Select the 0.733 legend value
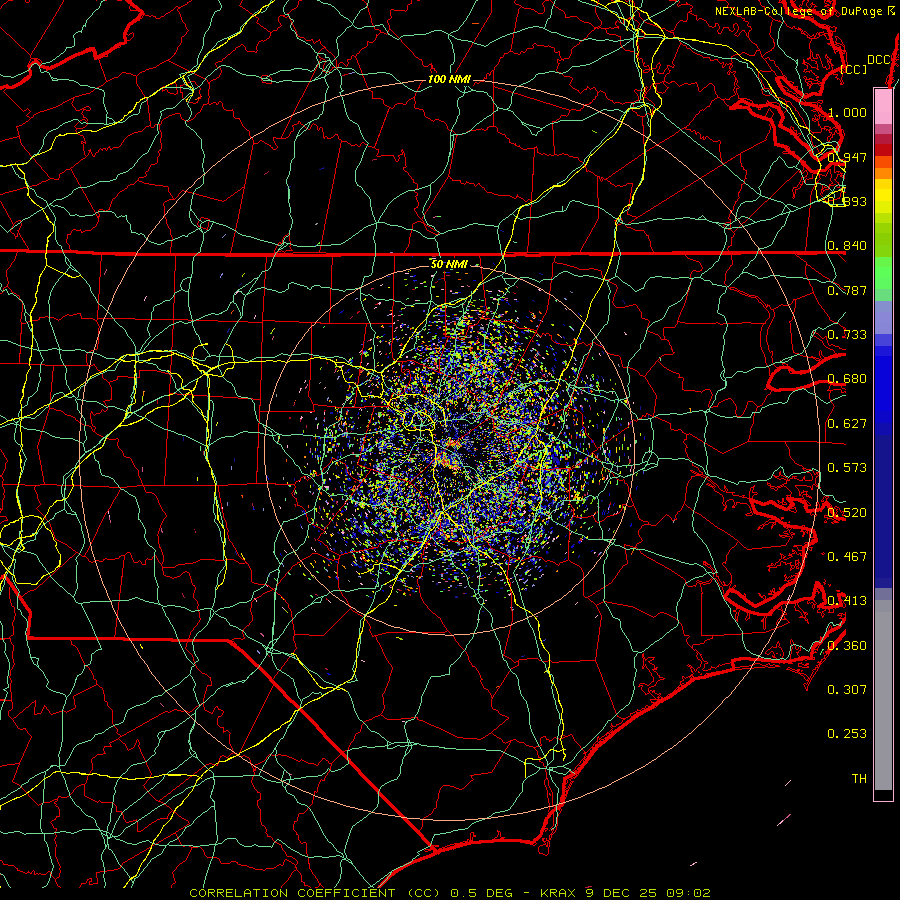This screenshot has height=900, width=900. point(847,335)
